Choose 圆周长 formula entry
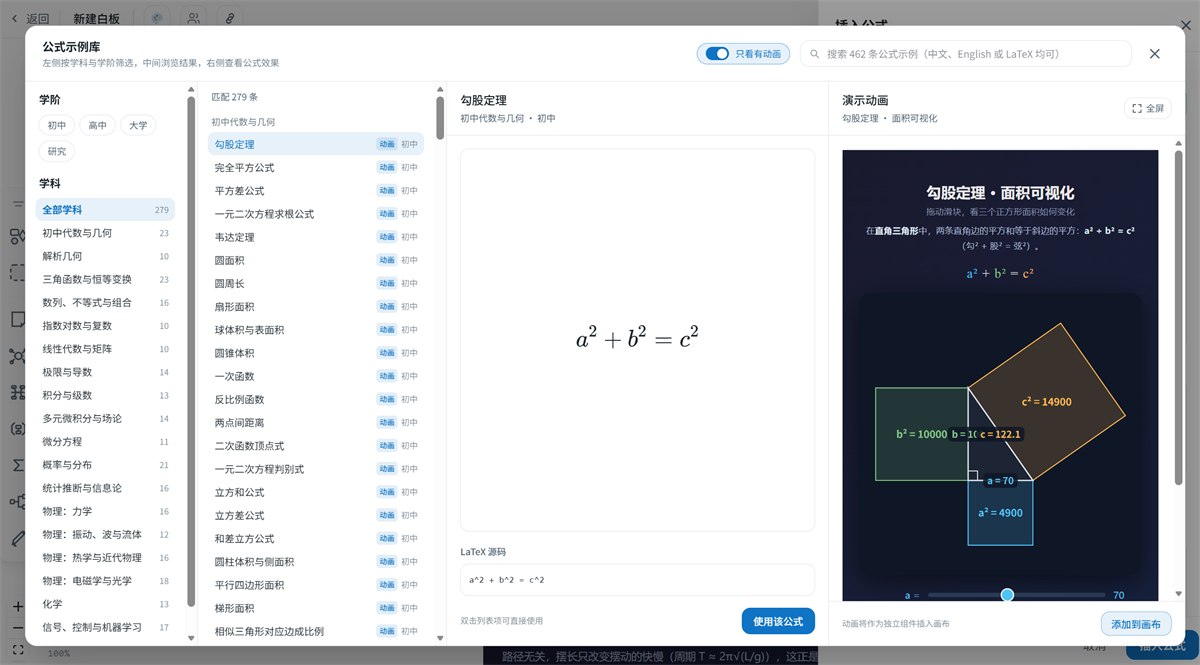 click(316, 283)
